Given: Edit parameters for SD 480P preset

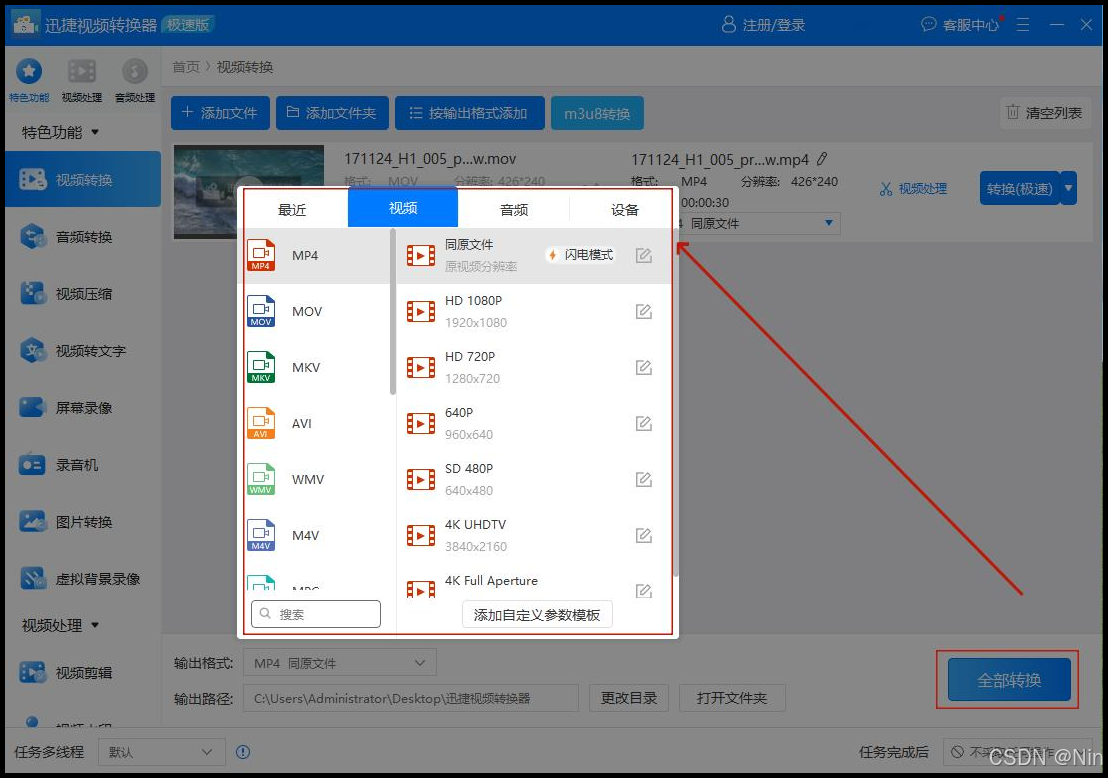Looking at the screenshot, I should tap(643, 480).
